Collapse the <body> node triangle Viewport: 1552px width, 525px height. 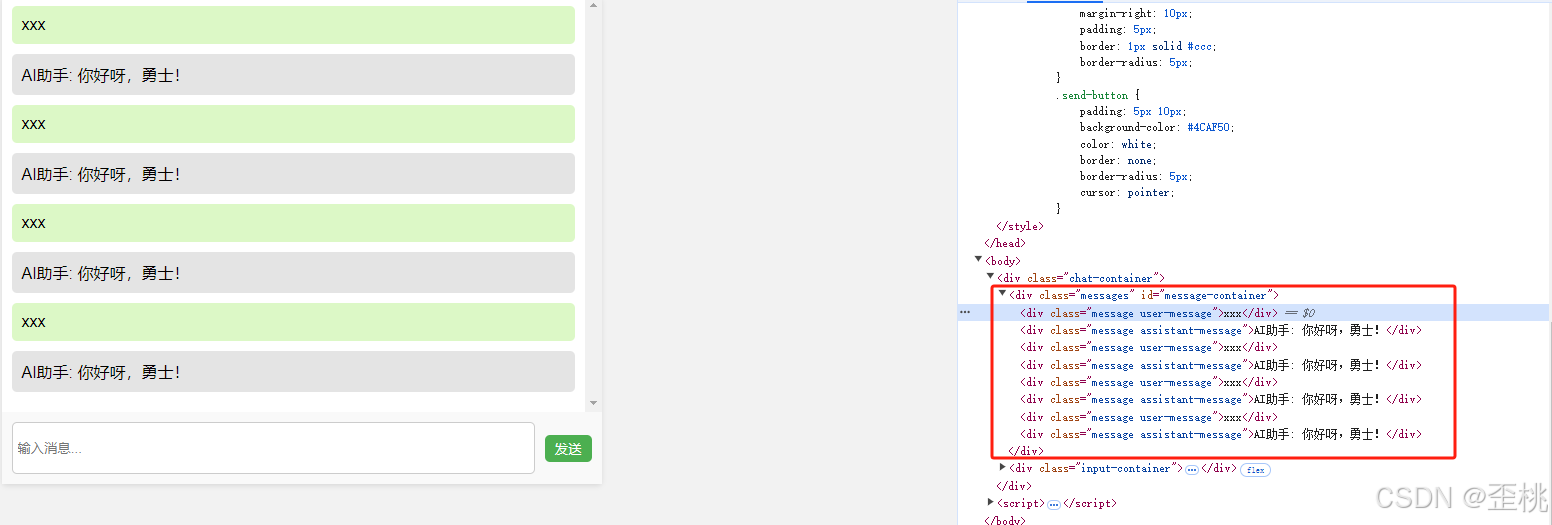979,259
